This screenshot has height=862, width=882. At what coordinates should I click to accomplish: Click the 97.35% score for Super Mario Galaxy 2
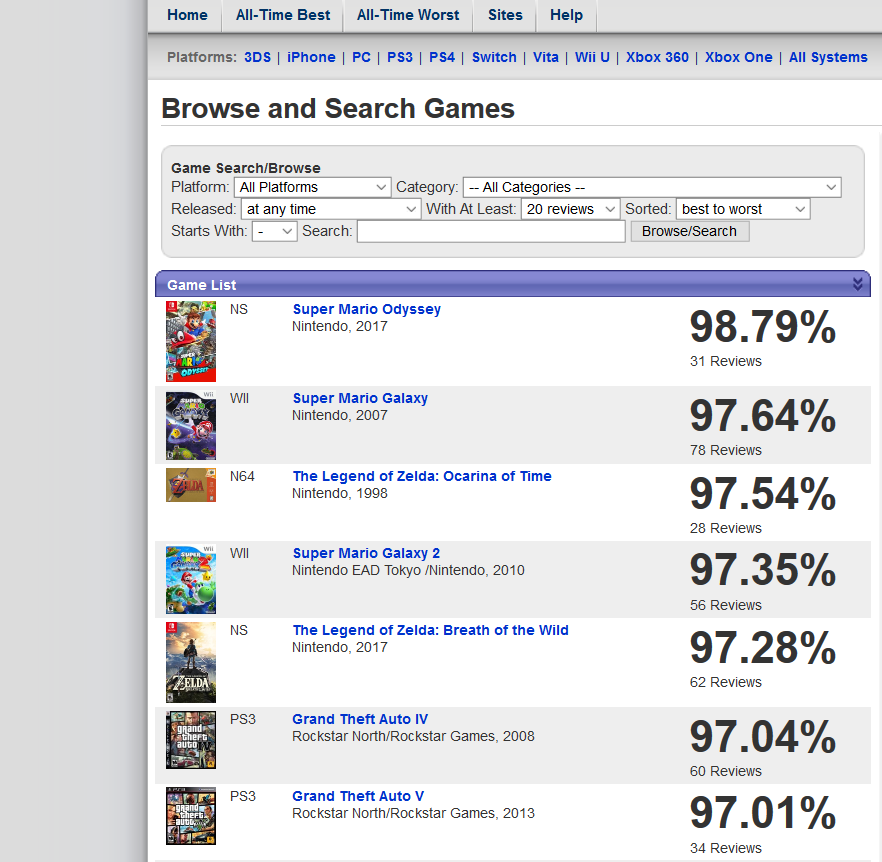(763, 571)
